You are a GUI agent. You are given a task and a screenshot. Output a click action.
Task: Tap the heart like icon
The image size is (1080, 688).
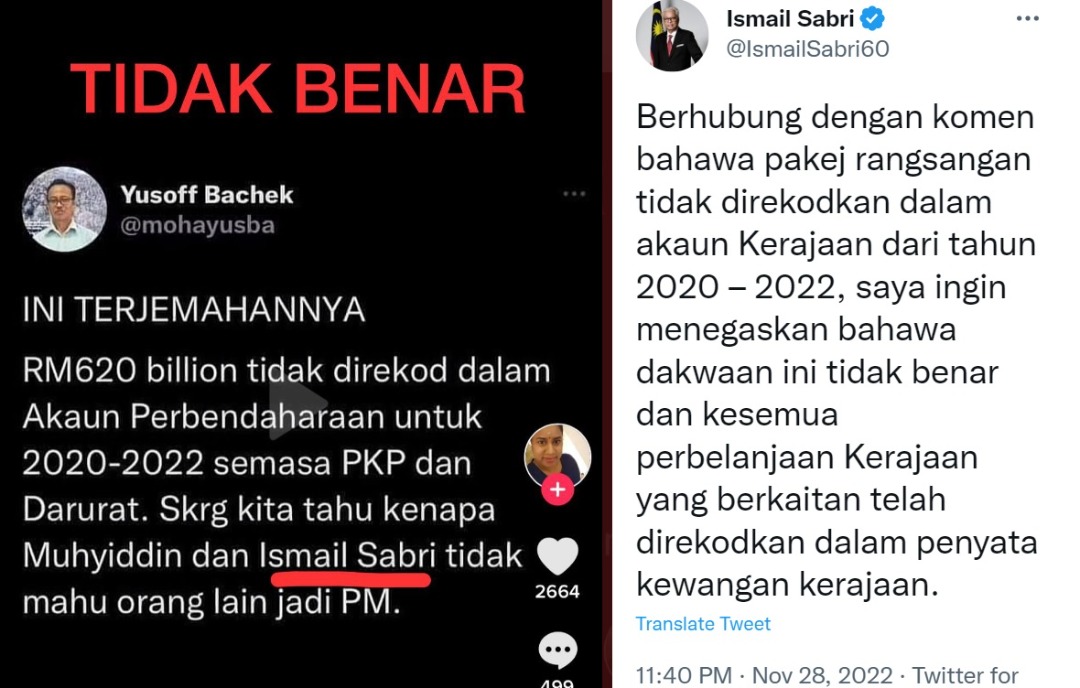pyautogui.click(x=557, y=555)
